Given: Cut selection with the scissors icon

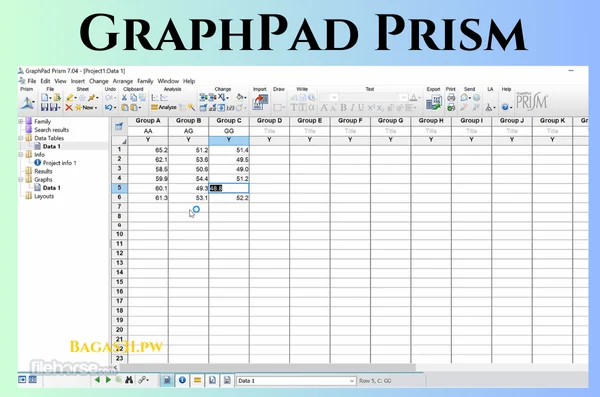Looking at the screenshot, I should [124, 98].
